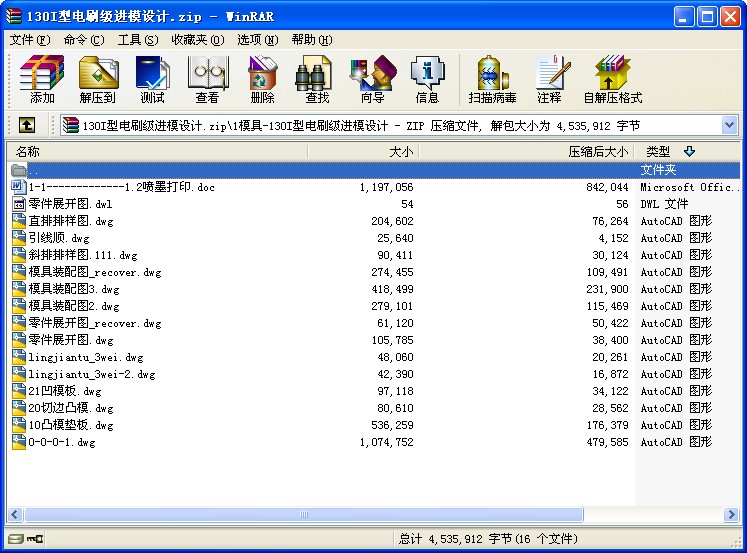Sort by the Type (类型) column header
This screenshot has width=747, height=553.
(687, 152)
